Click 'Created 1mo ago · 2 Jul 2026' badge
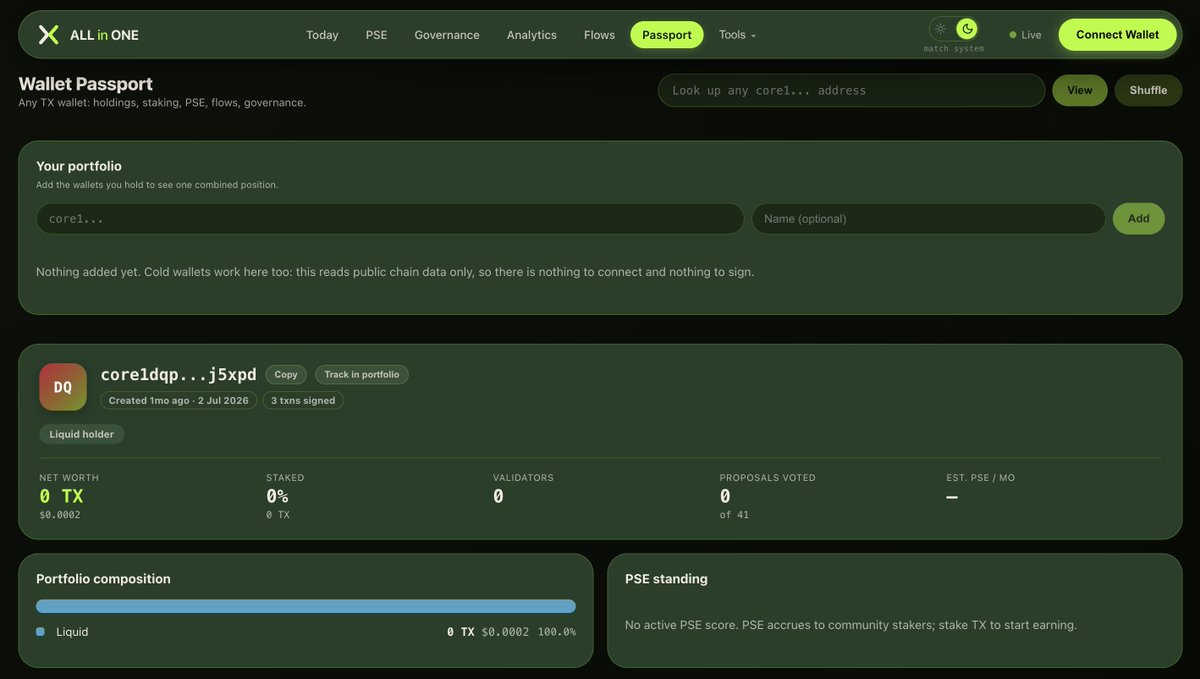 pyautogui.click(x=178, y=400)
